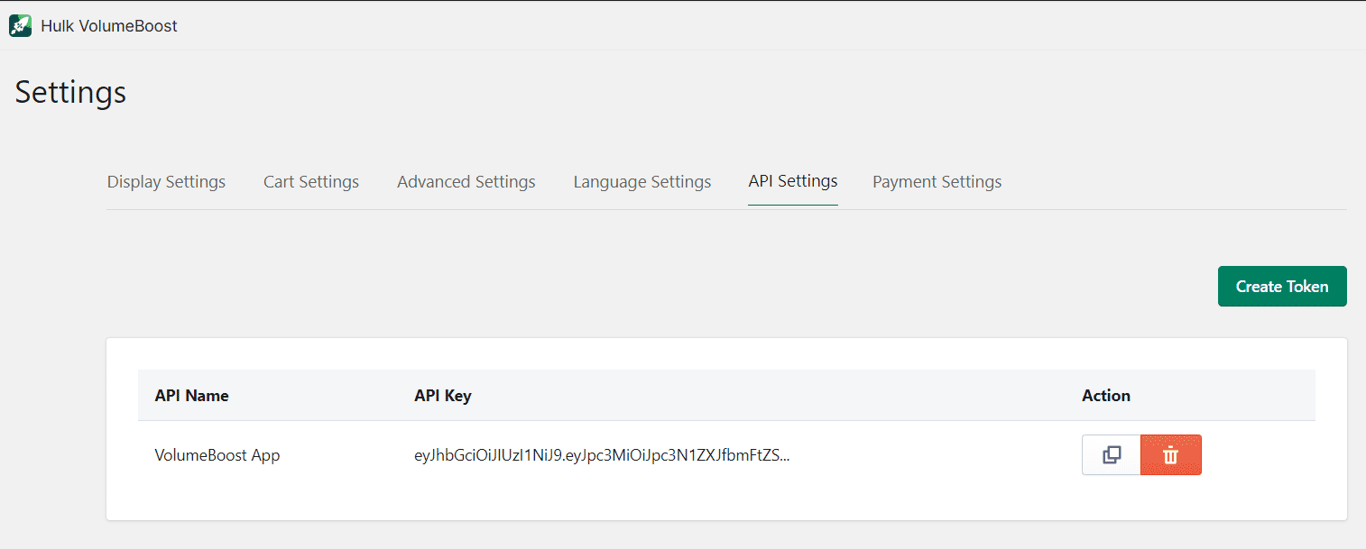
Task: Click the green Create Token button
Action: click(x=1282, y=286)
